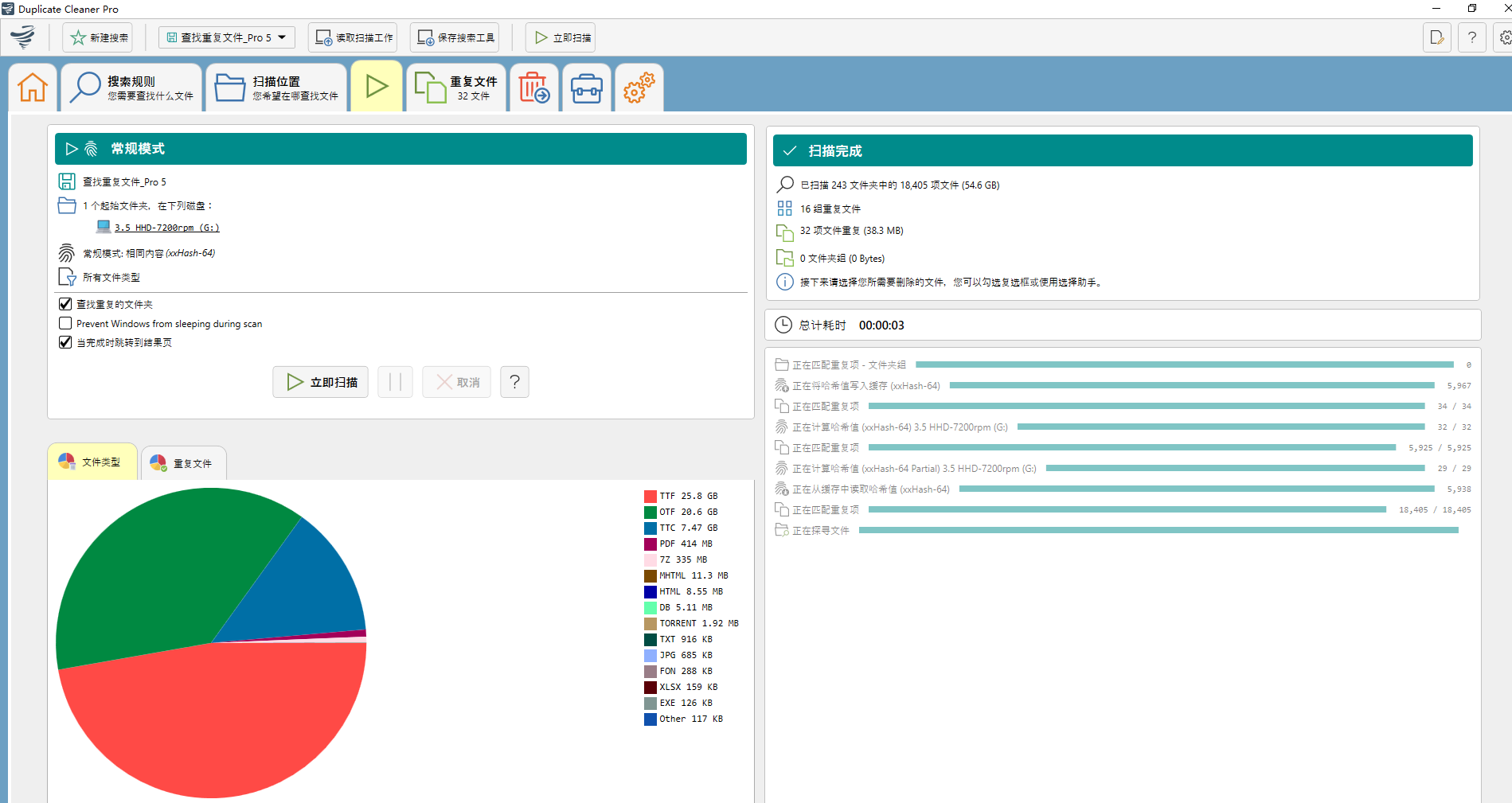Open the file removal trash icon tab

(534, 88)
